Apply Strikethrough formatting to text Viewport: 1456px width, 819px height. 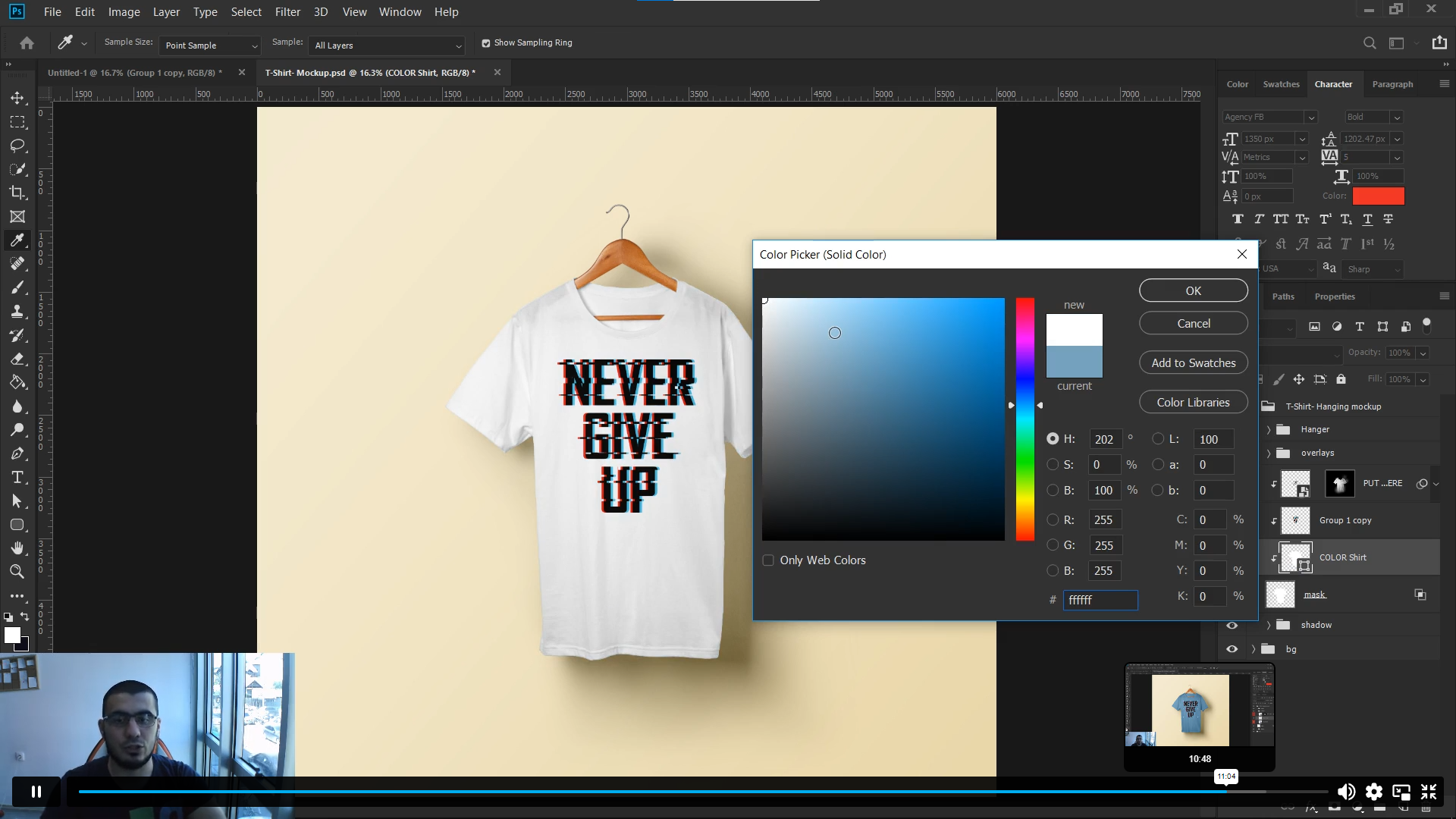pos(1389,219)
